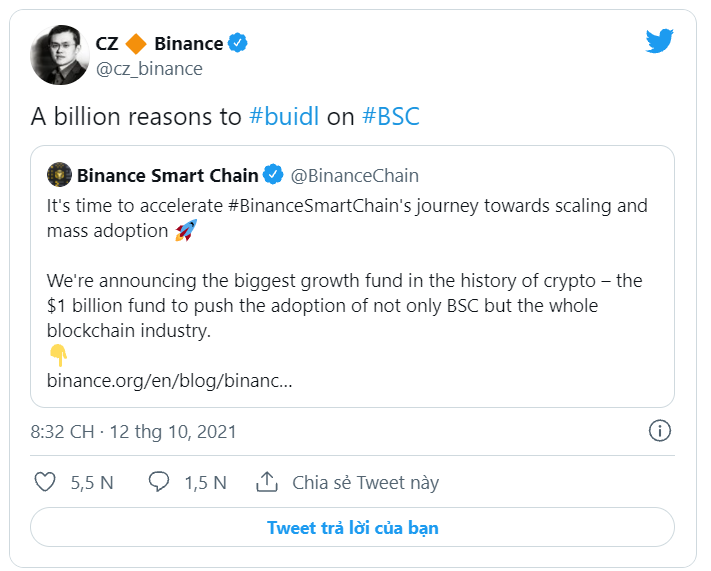Viewport: 711px width, 571px height.
Task: Click "Chia sẻ Tweet này" share text
Action: (365, 482)
